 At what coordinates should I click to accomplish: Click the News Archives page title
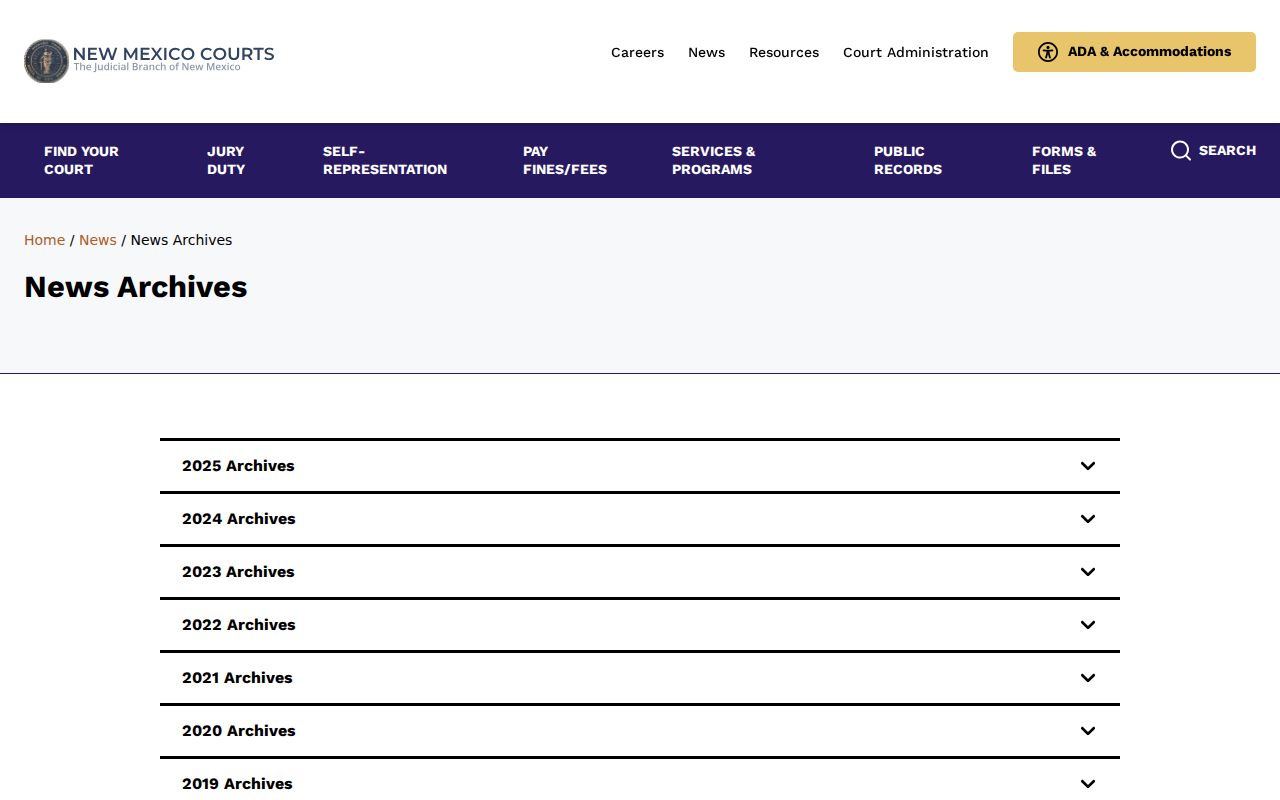coord(136,287)
